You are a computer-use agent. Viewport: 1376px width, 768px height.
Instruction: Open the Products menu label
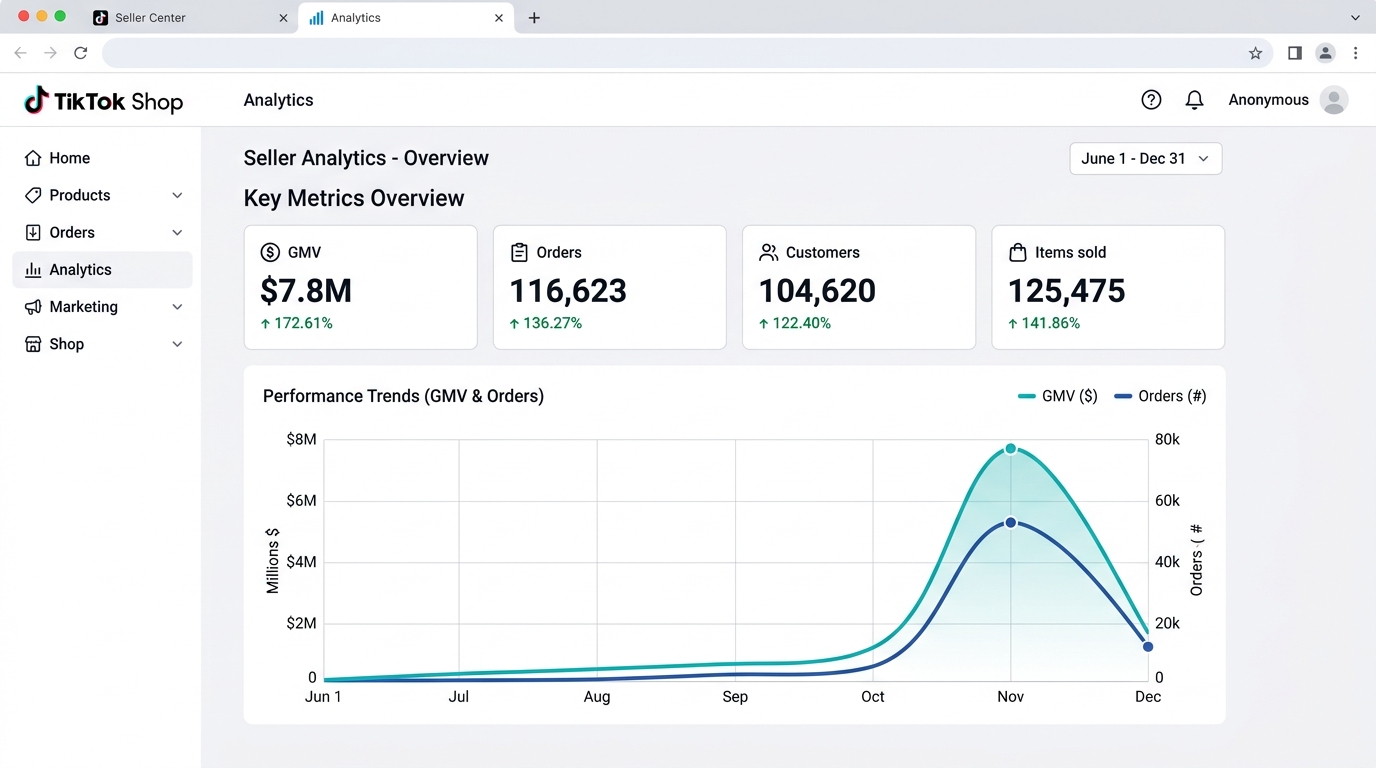click(80, 195)
